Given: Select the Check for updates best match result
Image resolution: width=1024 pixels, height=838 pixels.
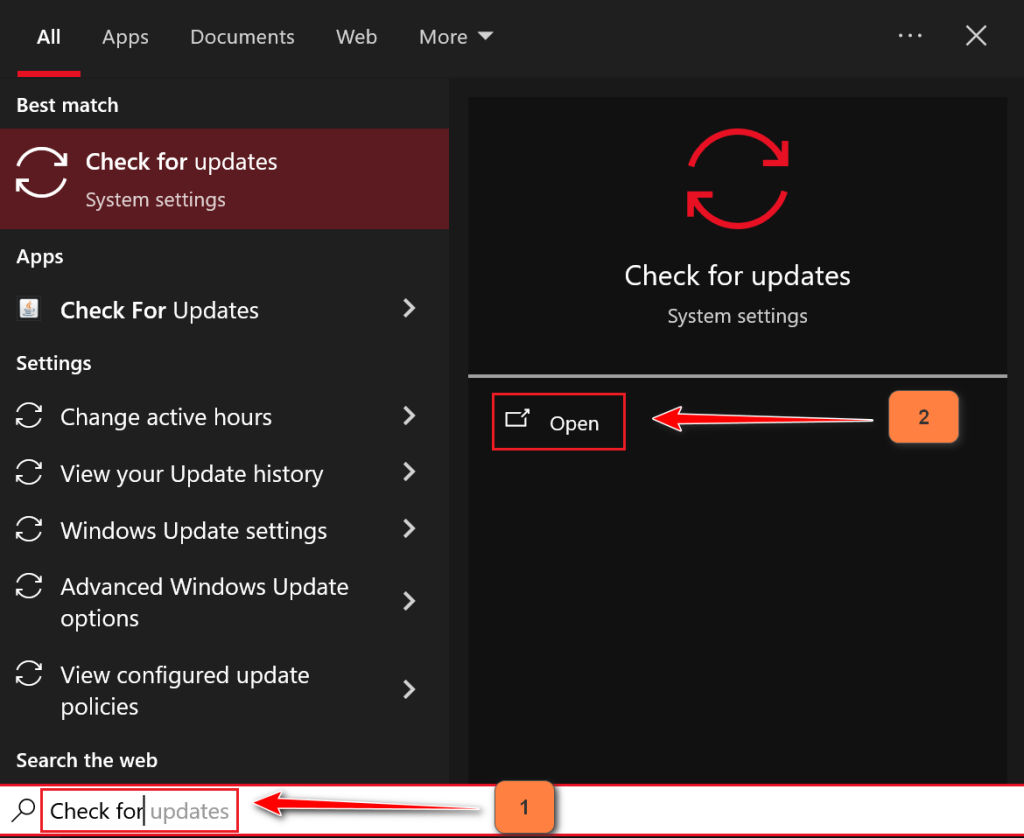Looking at the screenshot, I should coord(224,179).
